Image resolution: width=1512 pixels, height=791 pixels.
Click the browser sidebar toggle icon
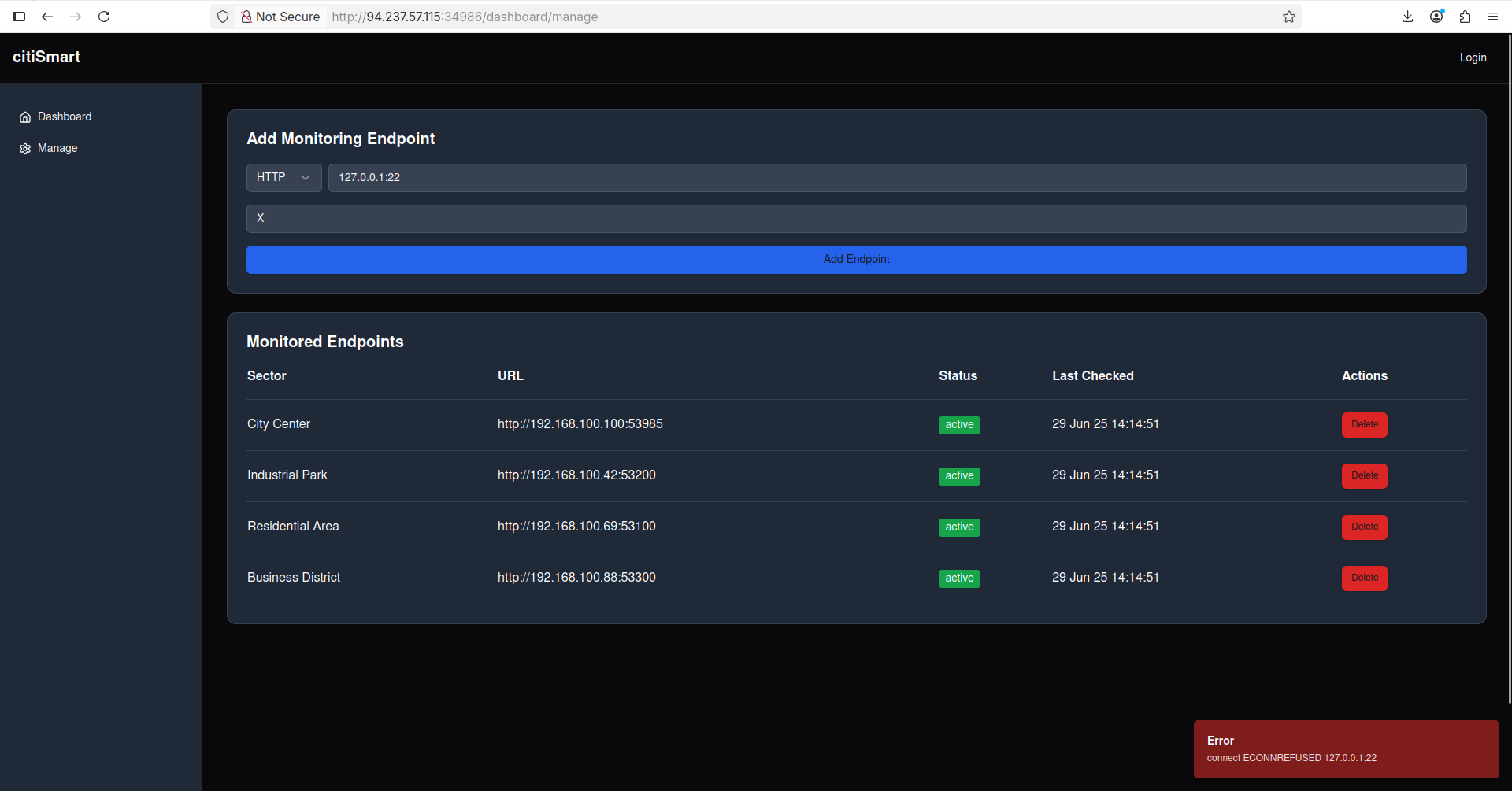[19, 17]
